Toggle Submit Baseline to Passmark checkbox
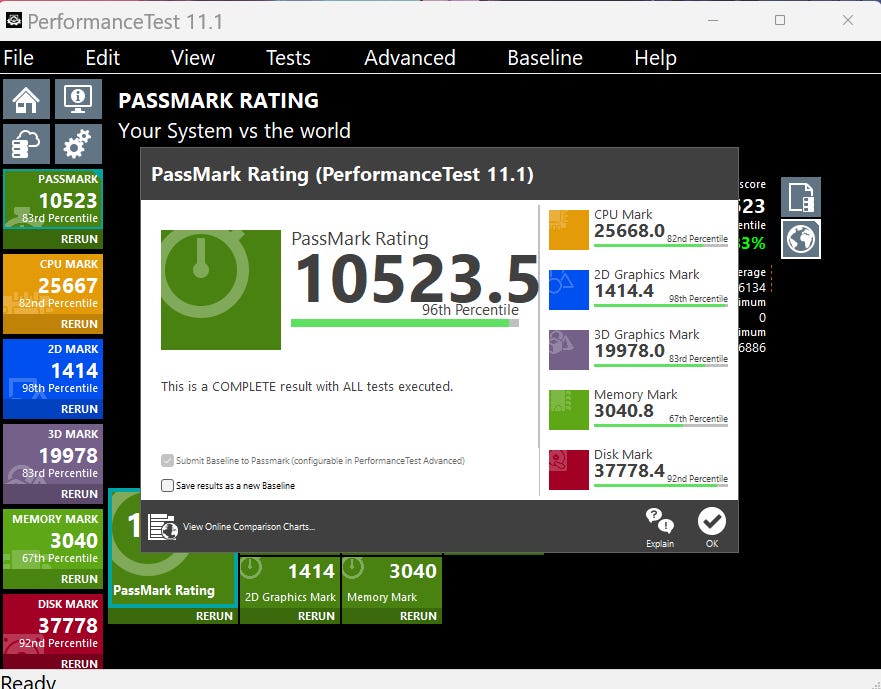 tap(167, 461)
